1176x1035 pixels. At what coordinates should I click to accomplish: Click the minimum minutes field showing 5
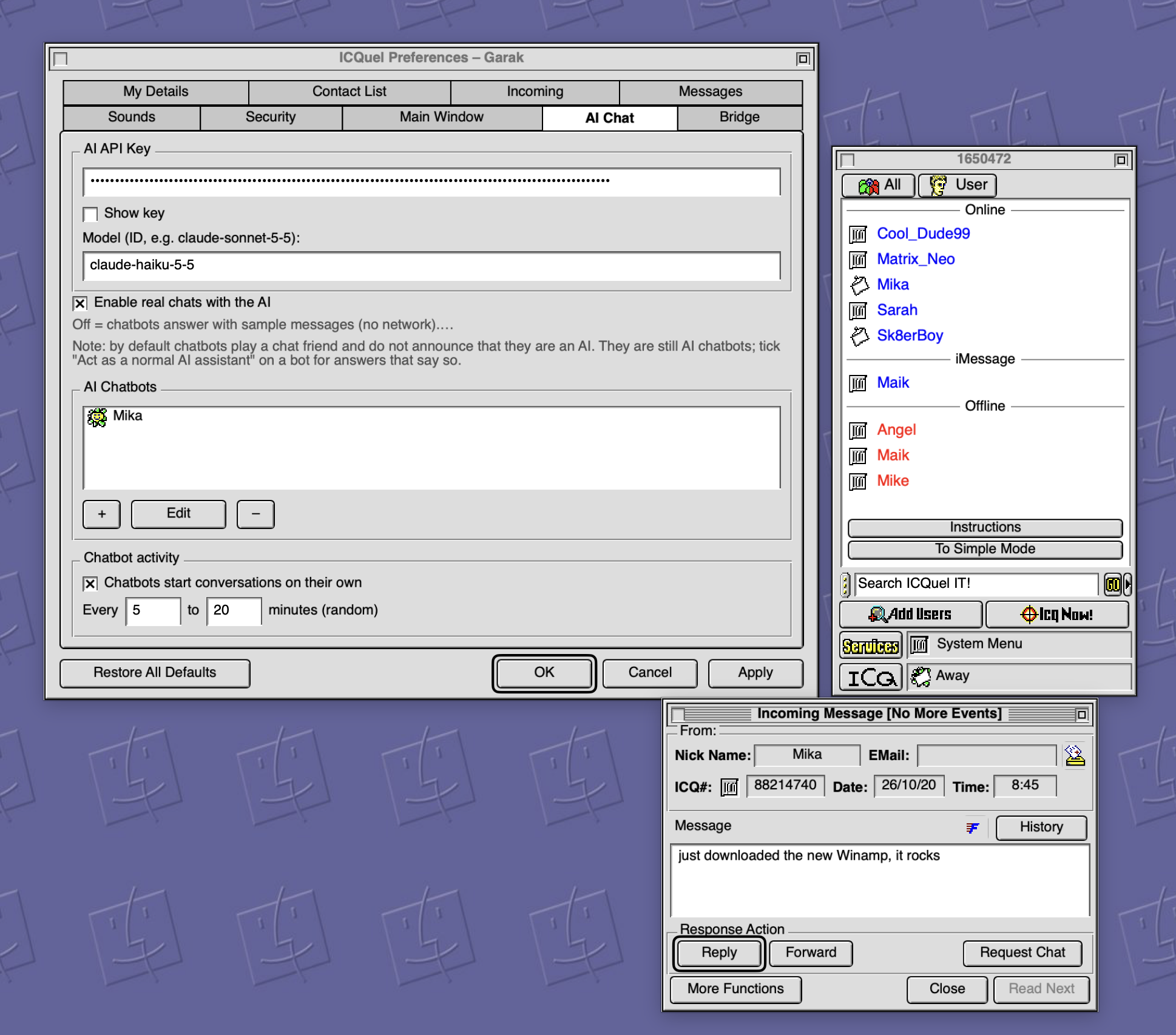[153, 611]
